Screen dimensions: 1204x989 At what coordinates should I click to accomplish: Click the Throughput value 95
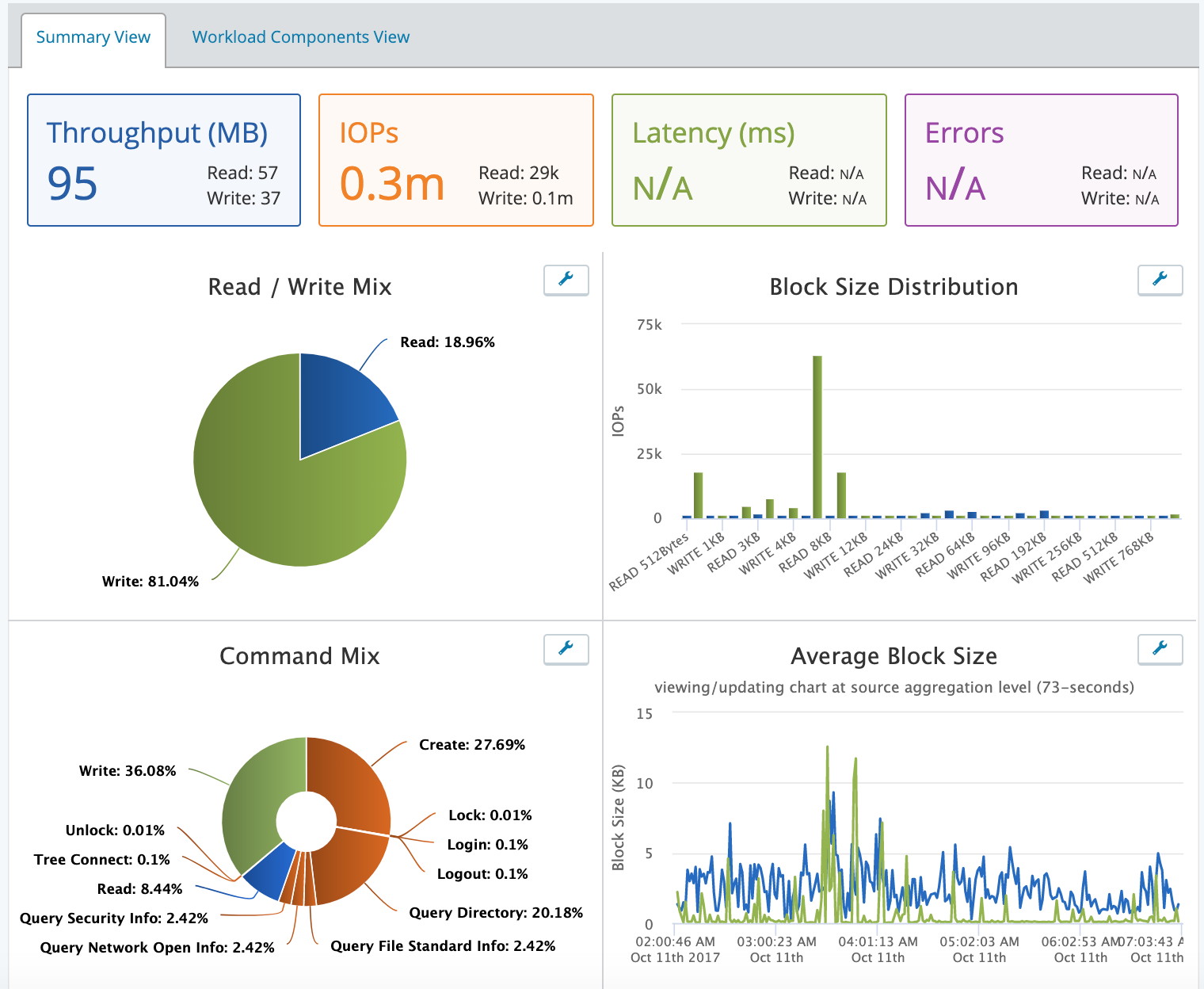pyautogui.click(x=72, y=183)
